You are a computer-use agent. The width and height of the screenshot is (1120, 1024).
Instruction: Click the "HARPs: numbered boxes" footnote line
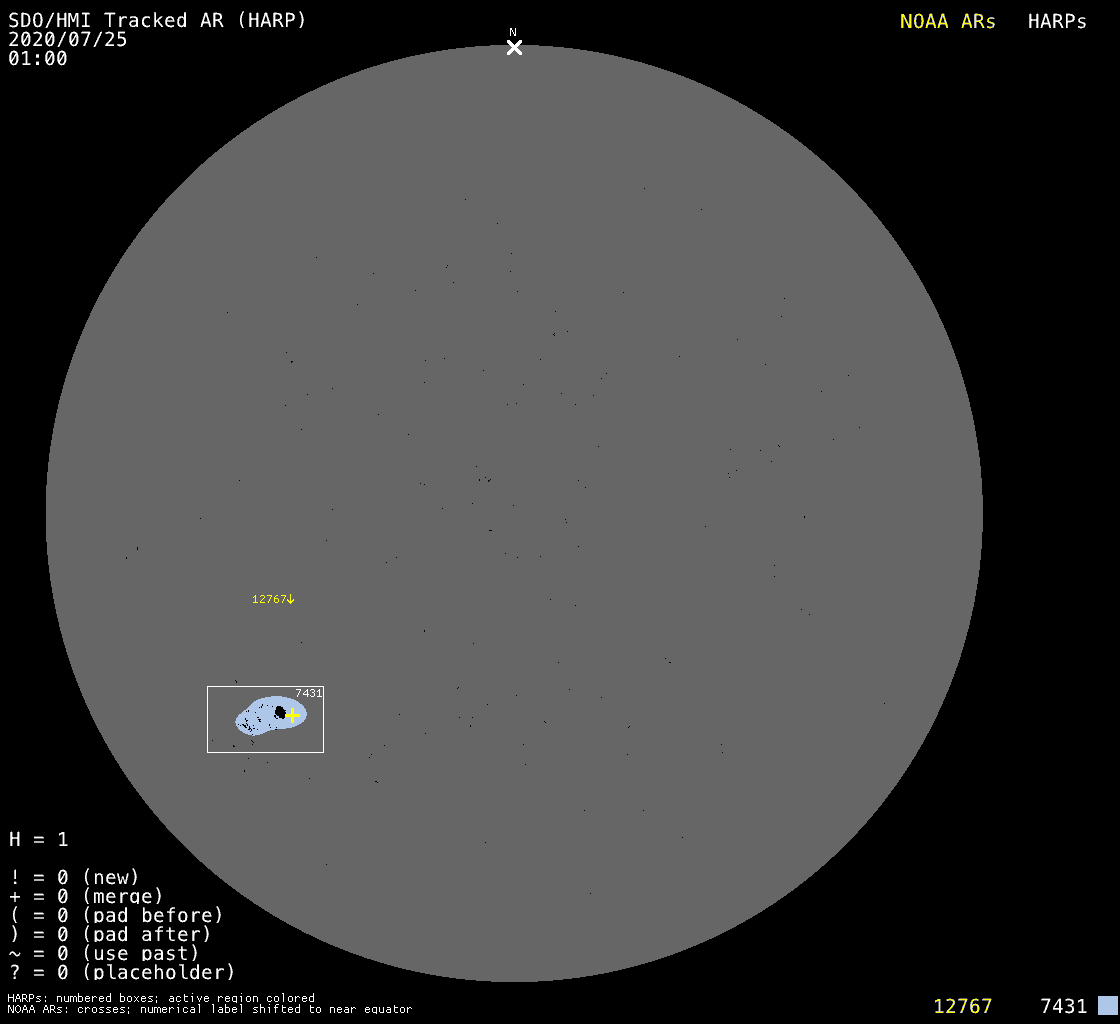click(161, 998)
